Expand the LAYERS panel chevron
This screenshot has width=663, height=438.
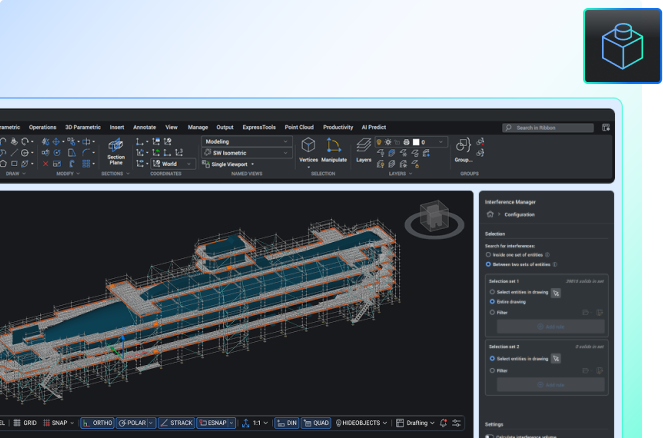coord(411,174)
